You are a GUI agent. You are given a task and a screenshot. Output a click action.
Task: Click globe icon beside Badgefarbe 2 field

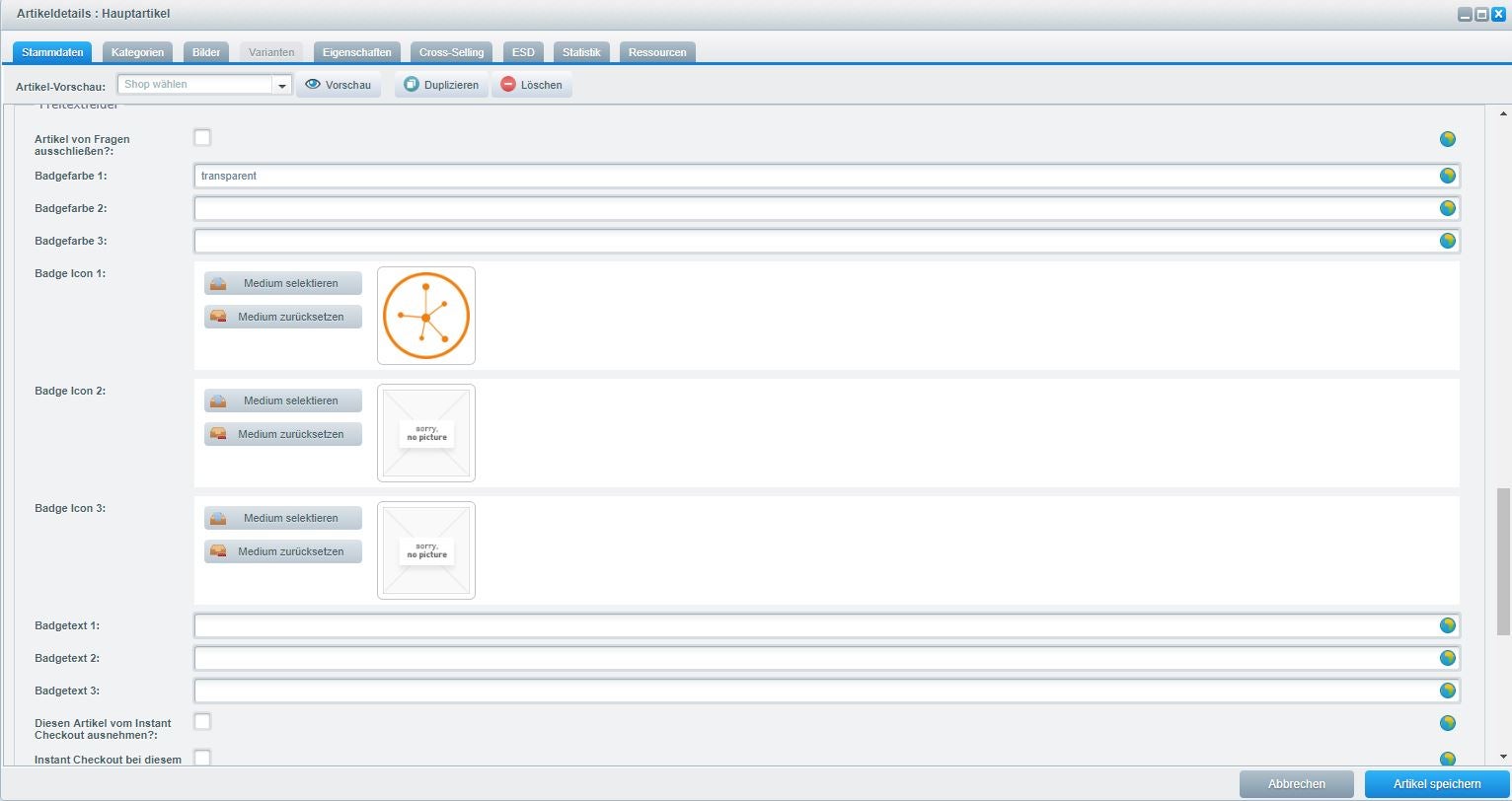pos(1447,208)
